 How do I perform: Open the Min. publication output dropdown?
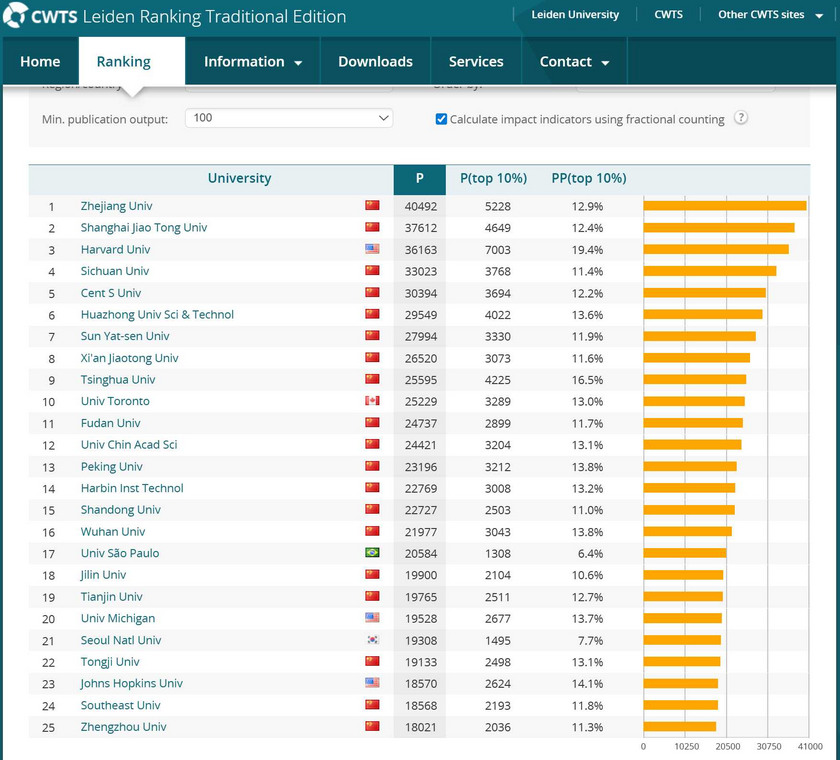290,118
